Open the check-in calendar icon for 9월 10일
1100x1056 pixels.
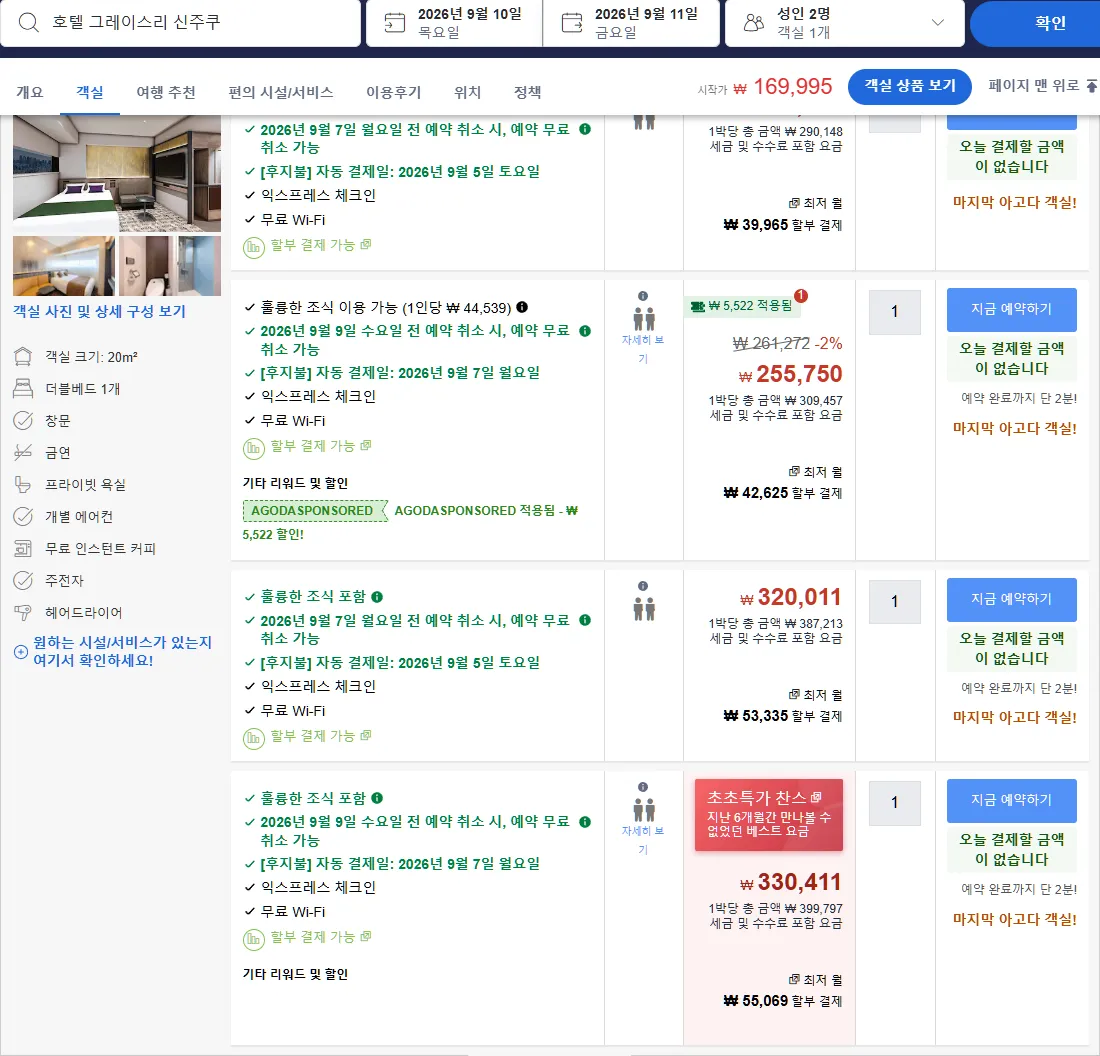click(x=395, y=22)
